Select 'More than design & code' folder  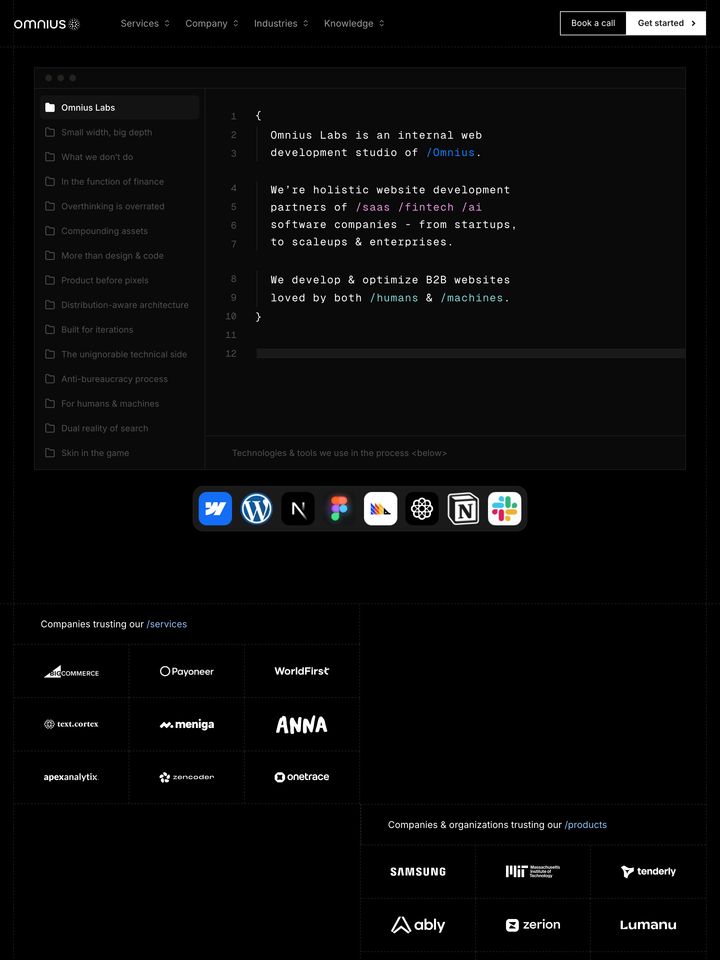coord(119,255)
